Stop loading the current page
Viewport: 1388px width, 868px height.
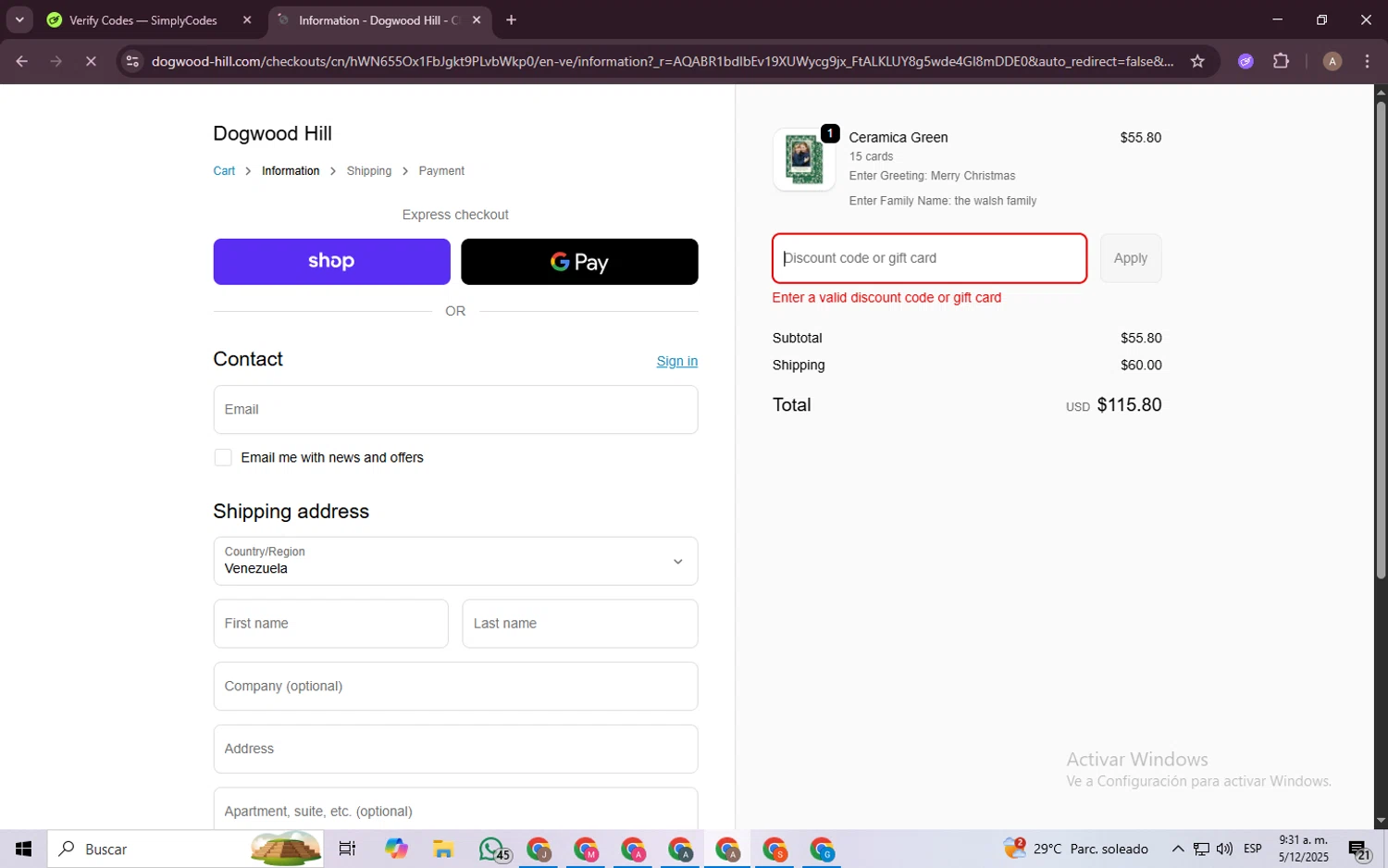(x=91, y=61)
